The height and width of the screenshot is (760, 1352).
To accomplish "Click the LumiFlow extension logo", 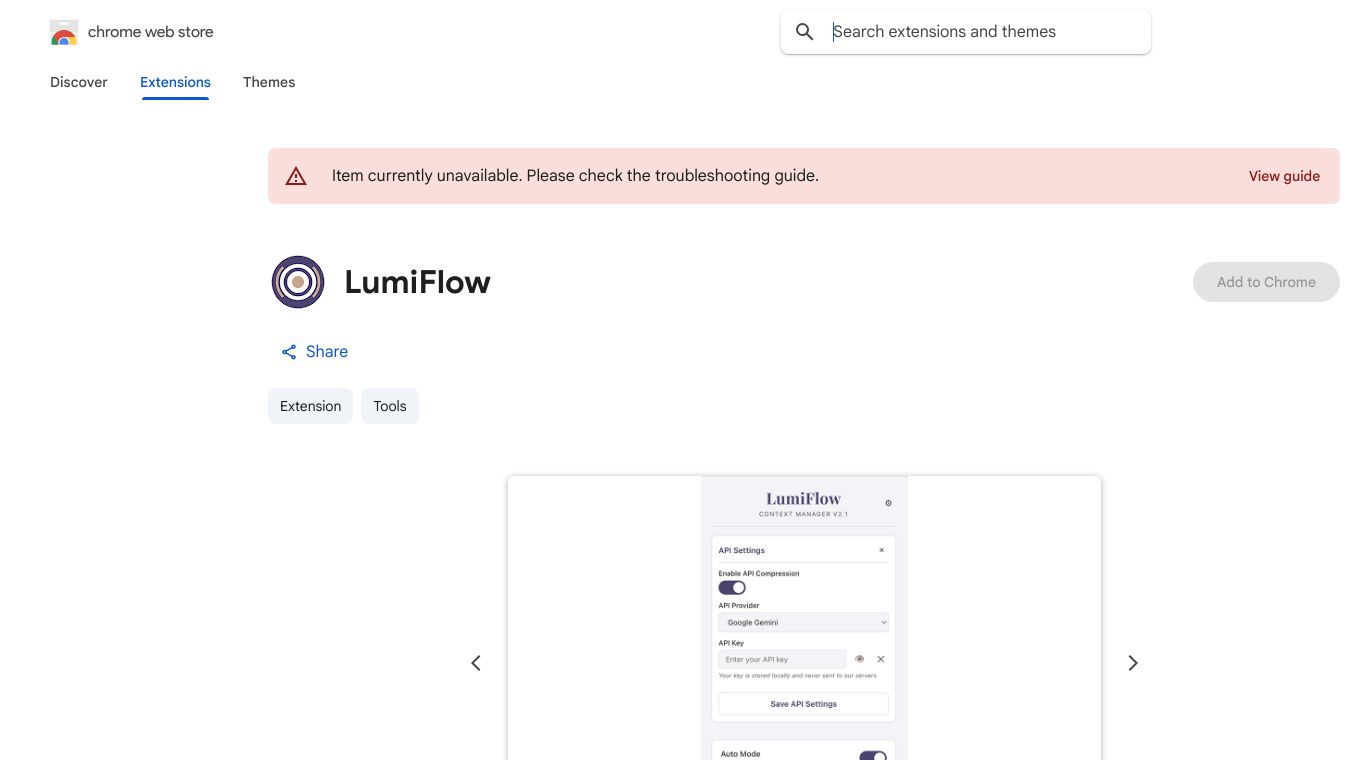I will 297,282.
